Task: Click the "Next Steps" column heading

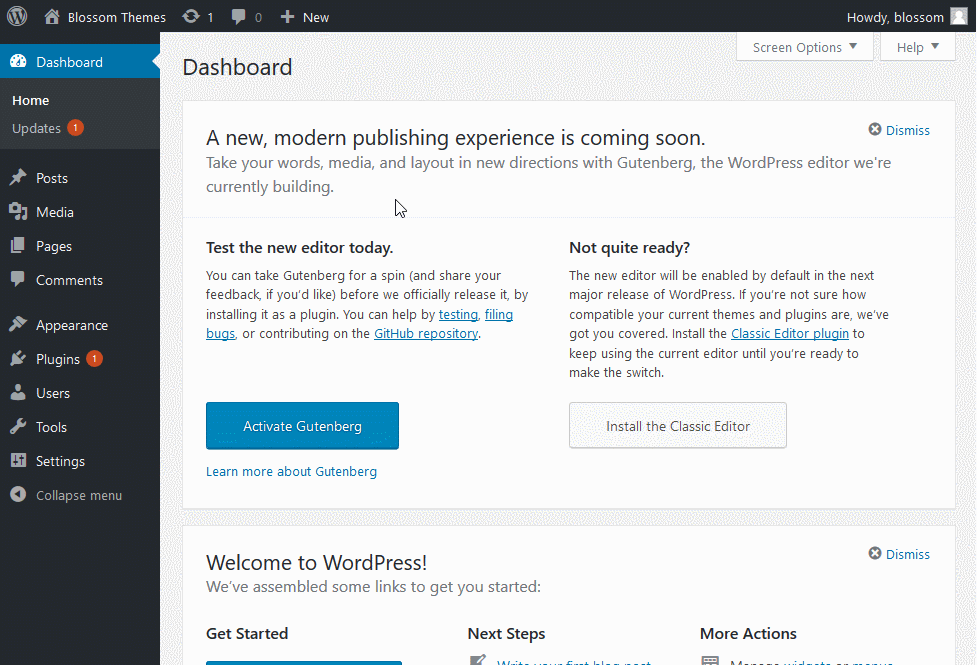Action: point(507,633)
